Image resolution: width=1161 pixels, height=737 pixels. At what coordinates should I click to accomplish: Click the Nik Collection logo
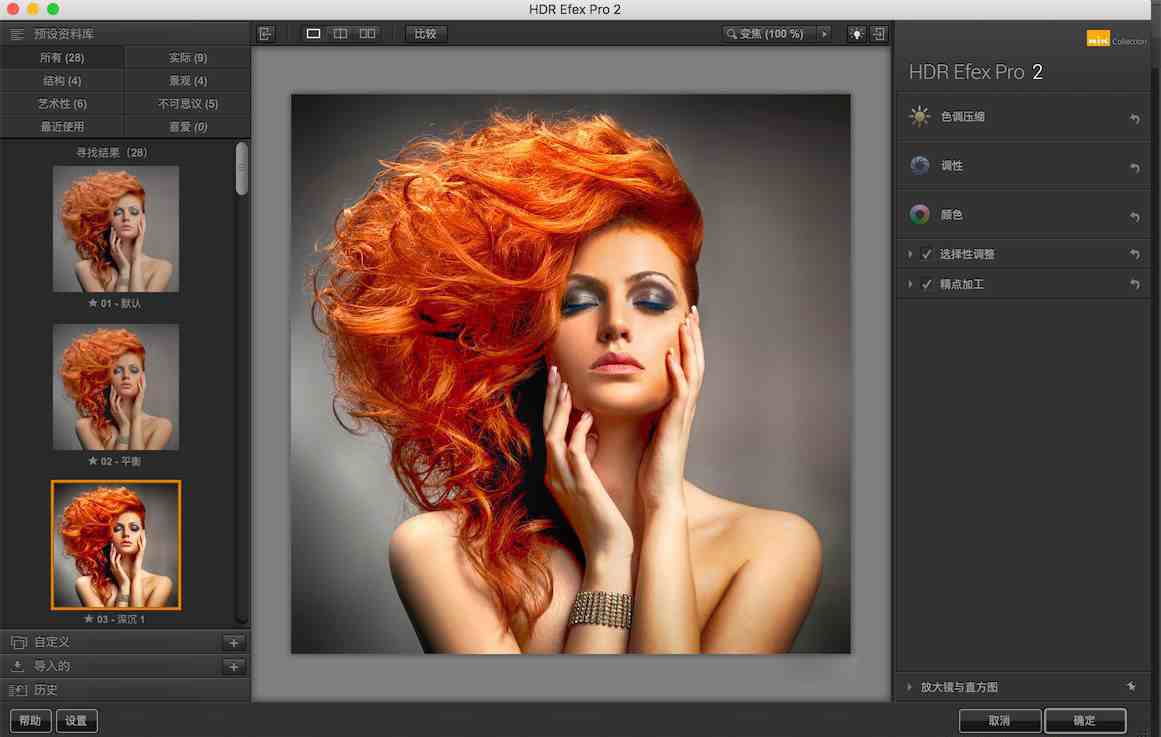click(x=1117, y=39)
